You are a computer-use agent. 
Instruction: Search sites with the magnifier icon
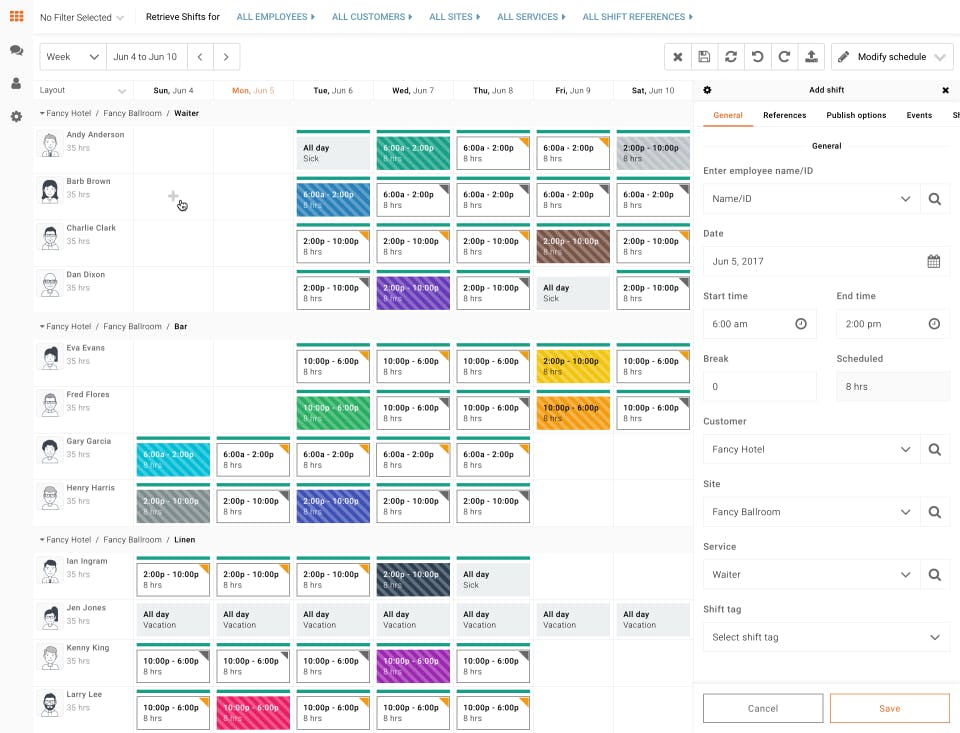click(935, 512)
